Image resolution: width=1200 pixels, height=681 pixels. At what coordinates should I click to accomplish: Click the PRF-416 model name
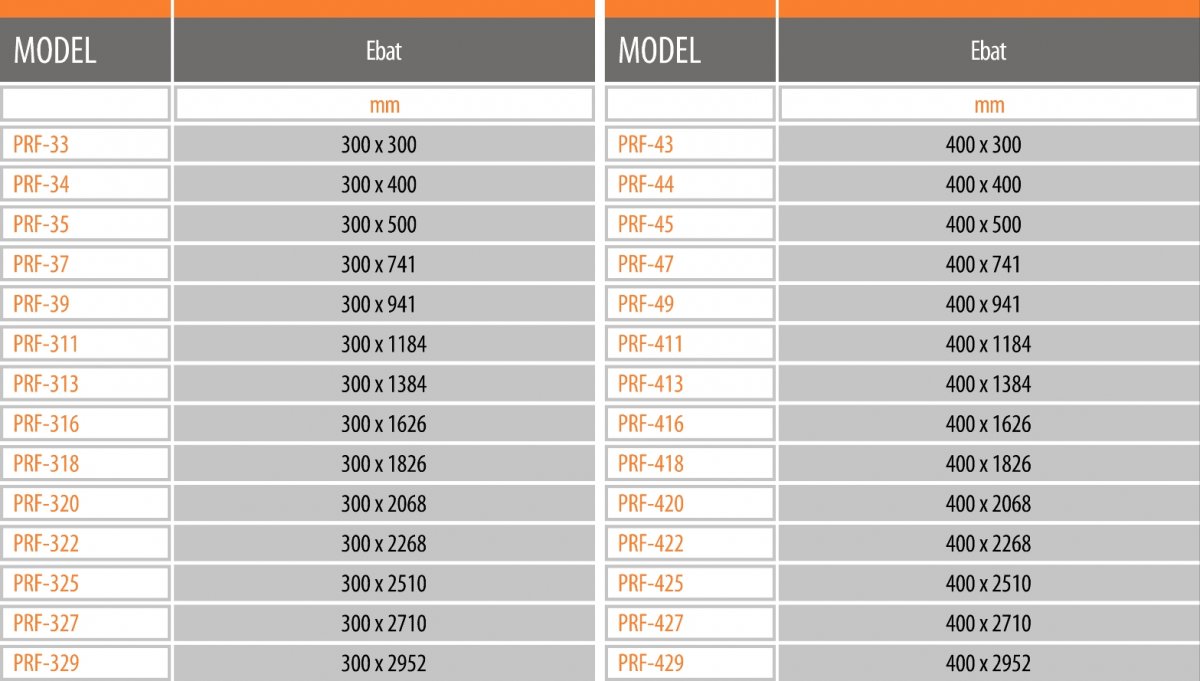point(651,424)
